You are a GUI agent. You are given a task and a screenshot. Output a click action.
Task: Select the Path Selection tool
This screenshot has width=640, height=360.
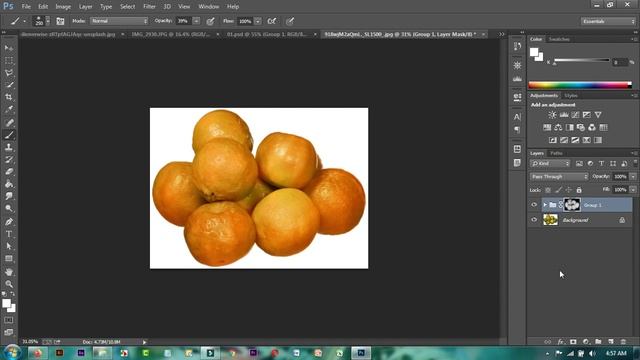coord(9,247)
